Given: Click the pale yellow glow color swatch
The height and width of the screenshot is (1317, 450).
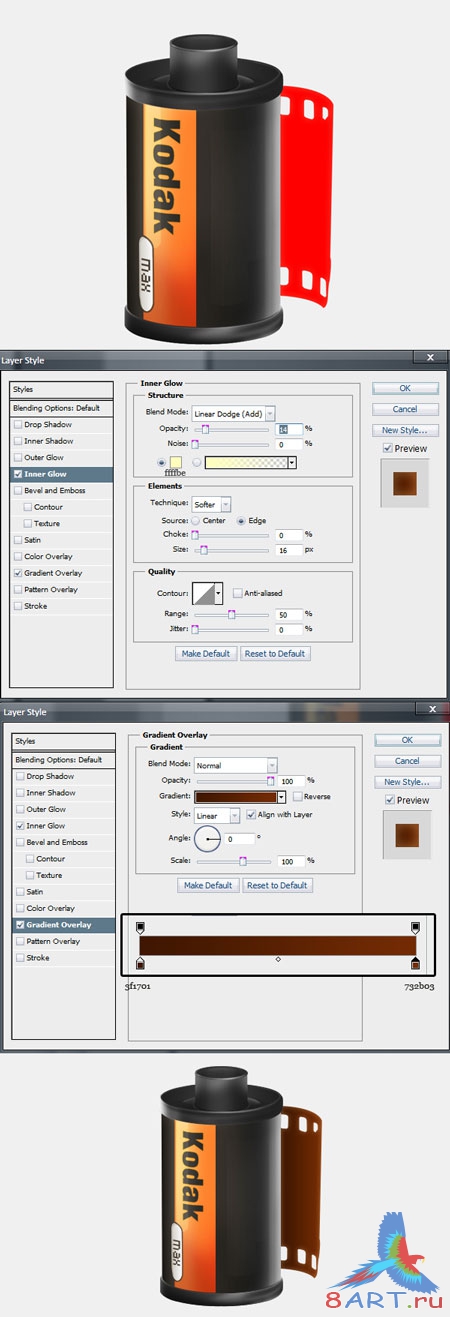Looking at the screenshot, I should [175, 462].
